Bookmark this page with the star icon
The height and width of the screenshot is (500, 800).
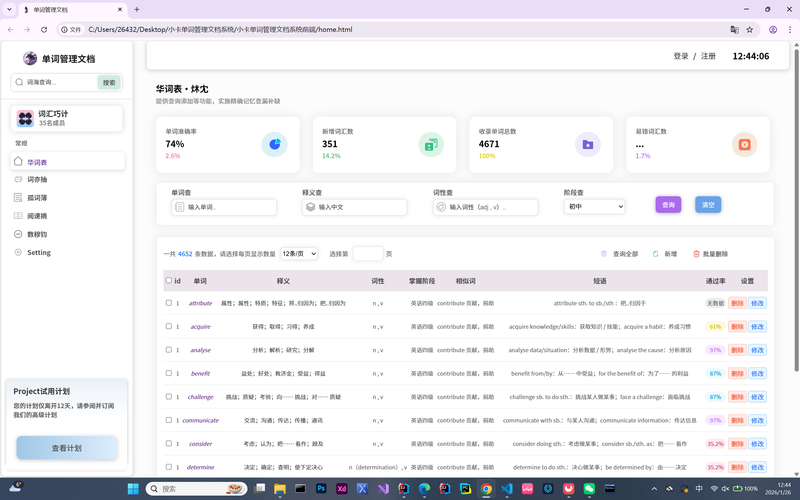[x=752, y=29]
